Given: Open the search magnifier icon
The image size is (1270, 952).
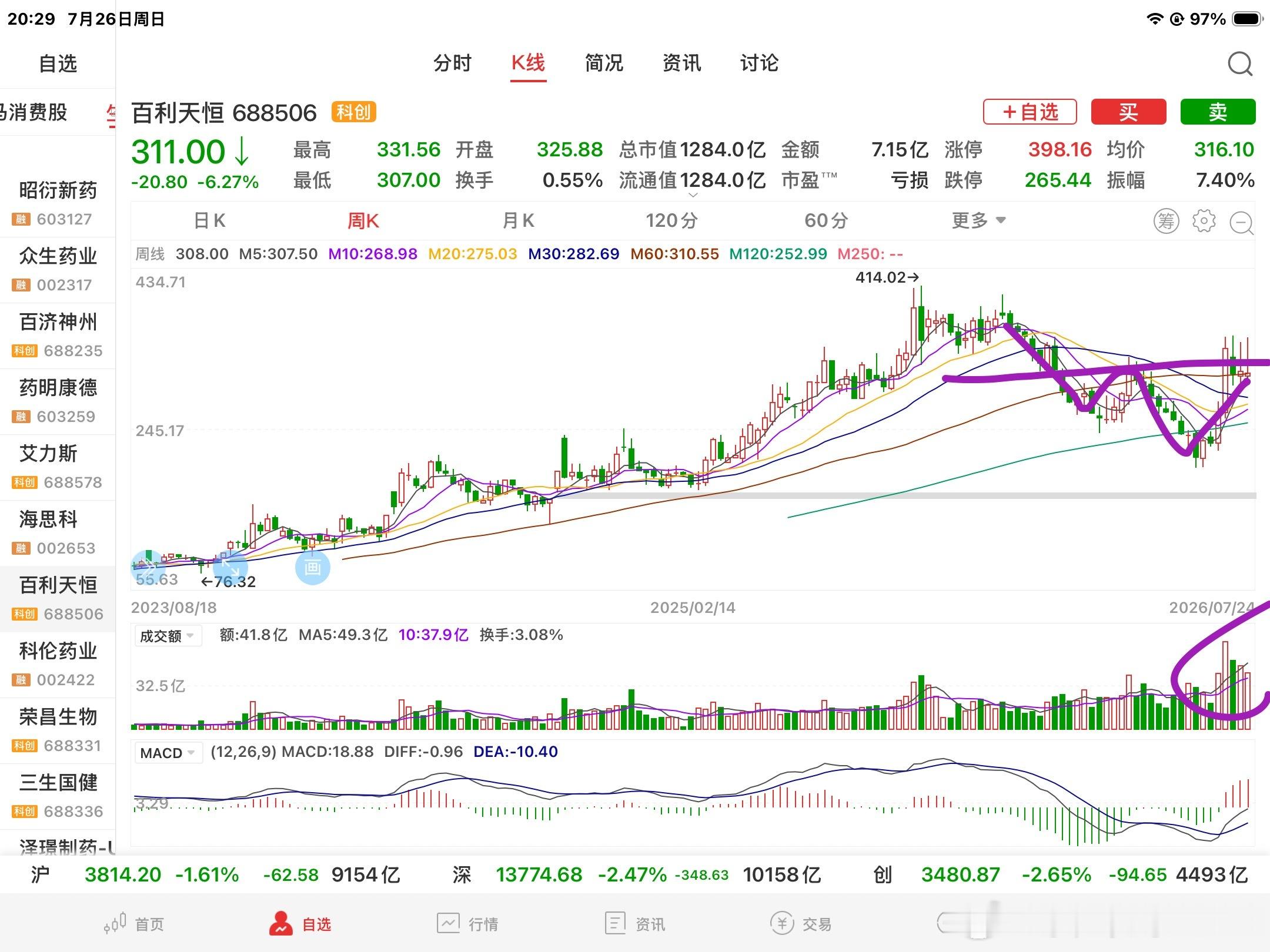Looking at the screenshot, I should pos(1240,63).
